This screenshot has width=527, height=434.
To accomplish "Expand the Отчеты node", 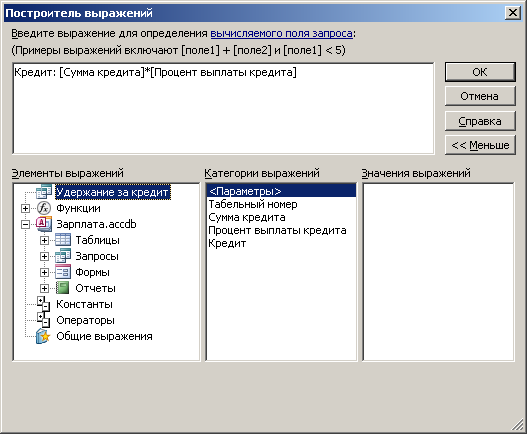I will tap(44, 288).
